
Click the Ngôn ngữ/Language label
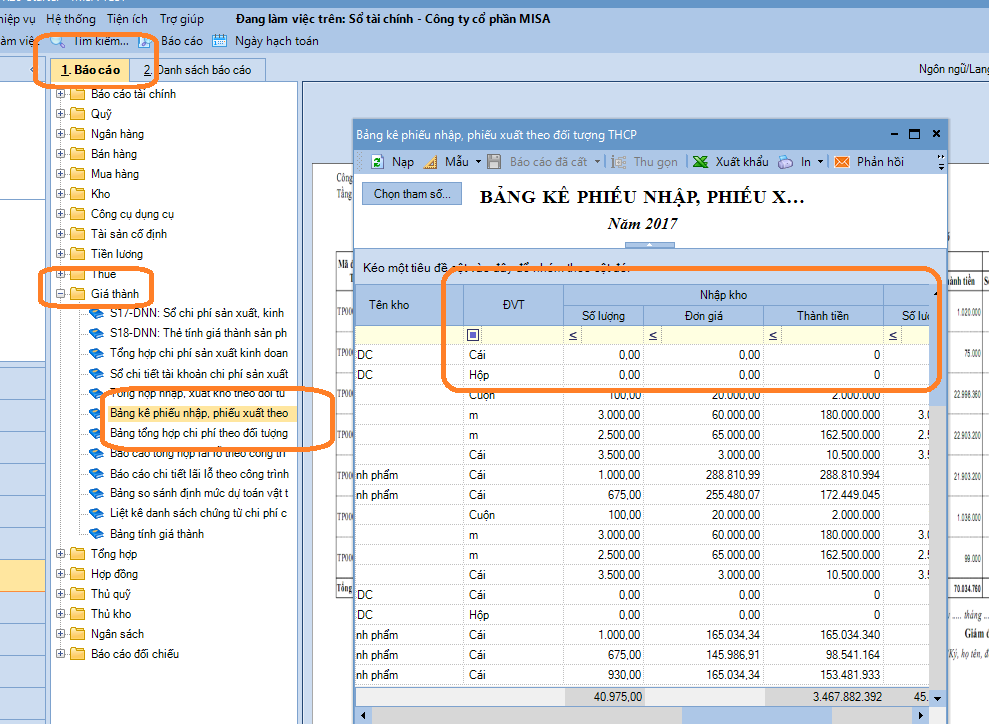click(x=954, y=69)
